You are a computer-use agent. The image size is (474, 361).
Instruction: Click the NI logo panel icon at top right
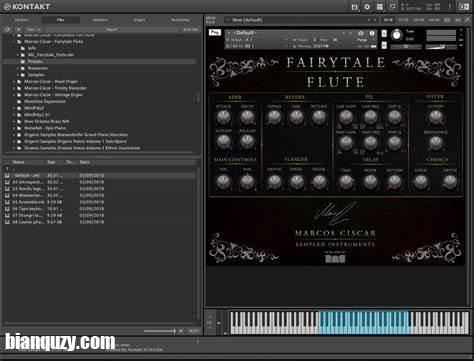tap(464, 7)
